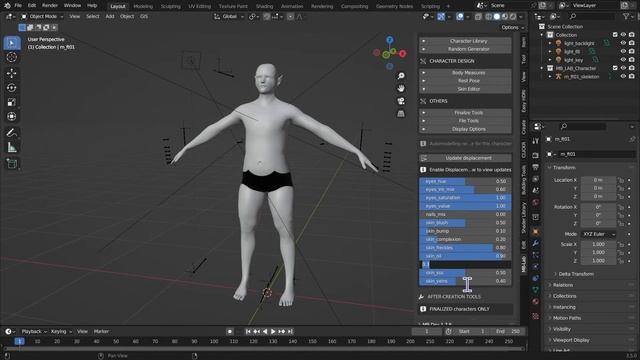The height and width of the screenshot is (360, 640).
Task: Select the Measure tool
Action: [12, 147]
